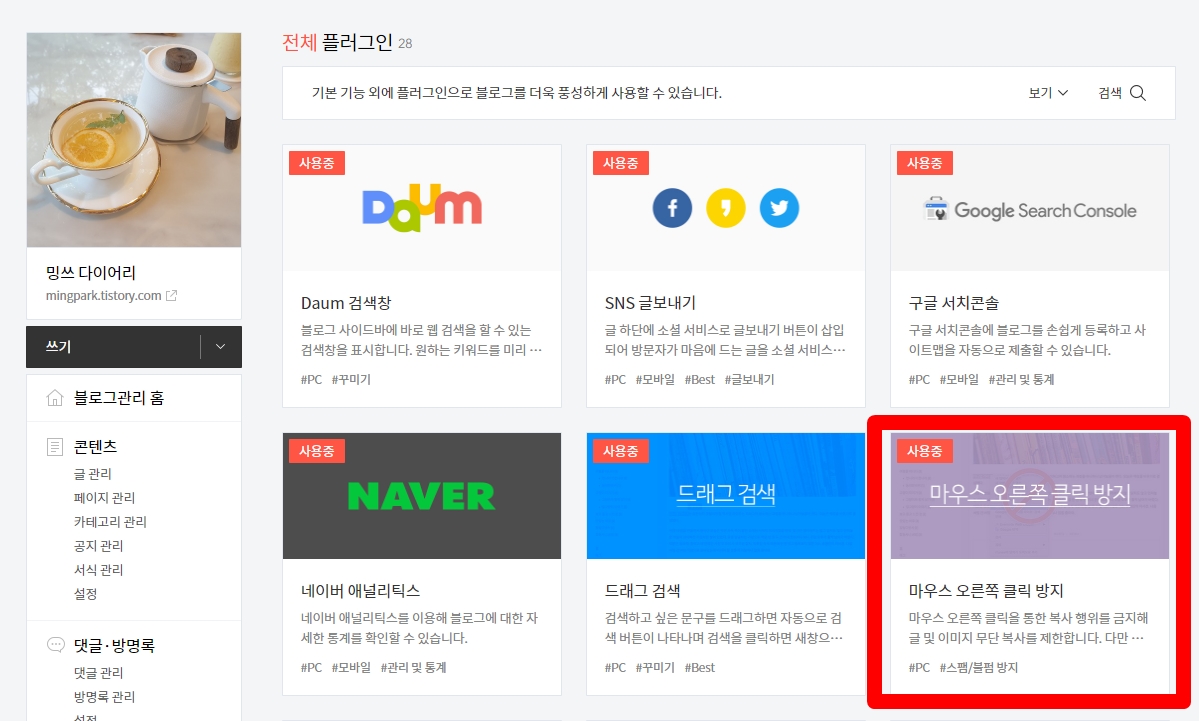Open the 구글 서치콘솔 plugin title

[954, 303]
